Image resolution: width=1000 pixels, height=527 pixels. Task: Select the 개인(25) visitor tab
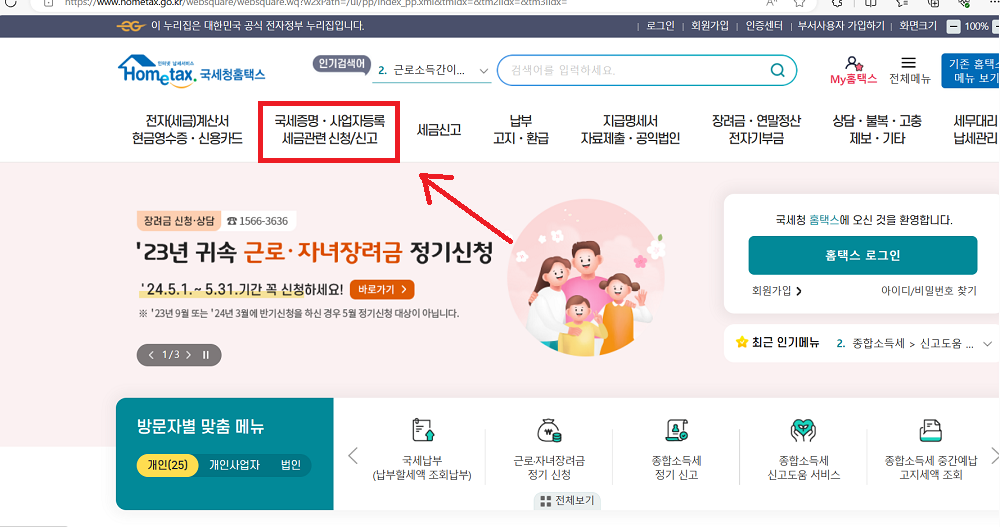[168, 464]
